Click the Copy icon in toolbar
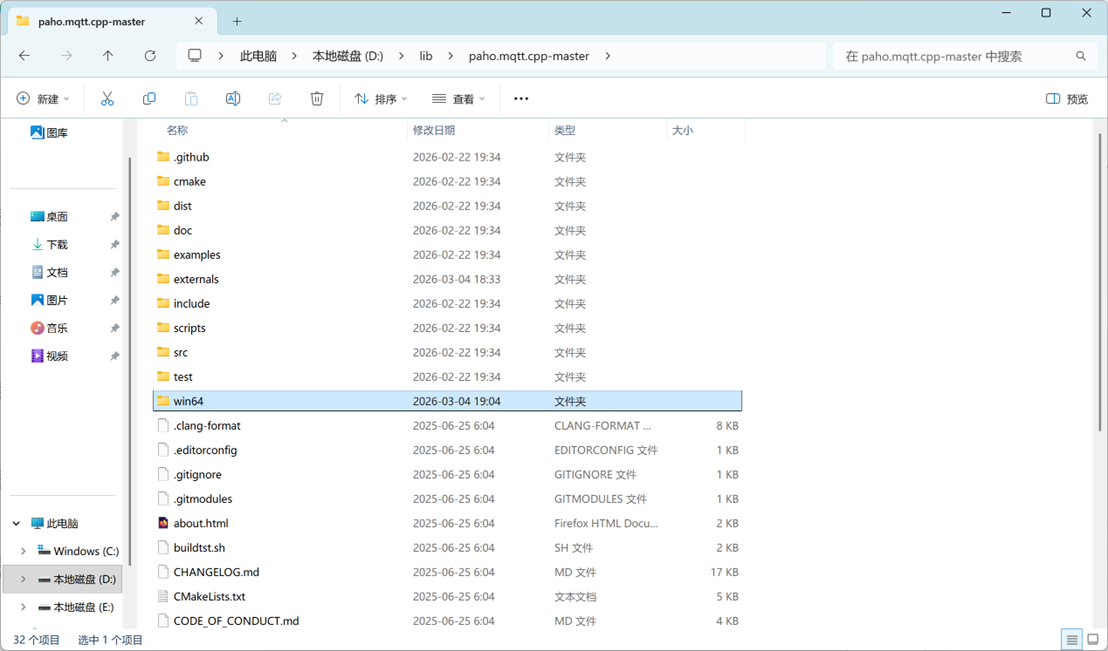The width and height of the screenshot is (1108, 651). pos(149,99)
